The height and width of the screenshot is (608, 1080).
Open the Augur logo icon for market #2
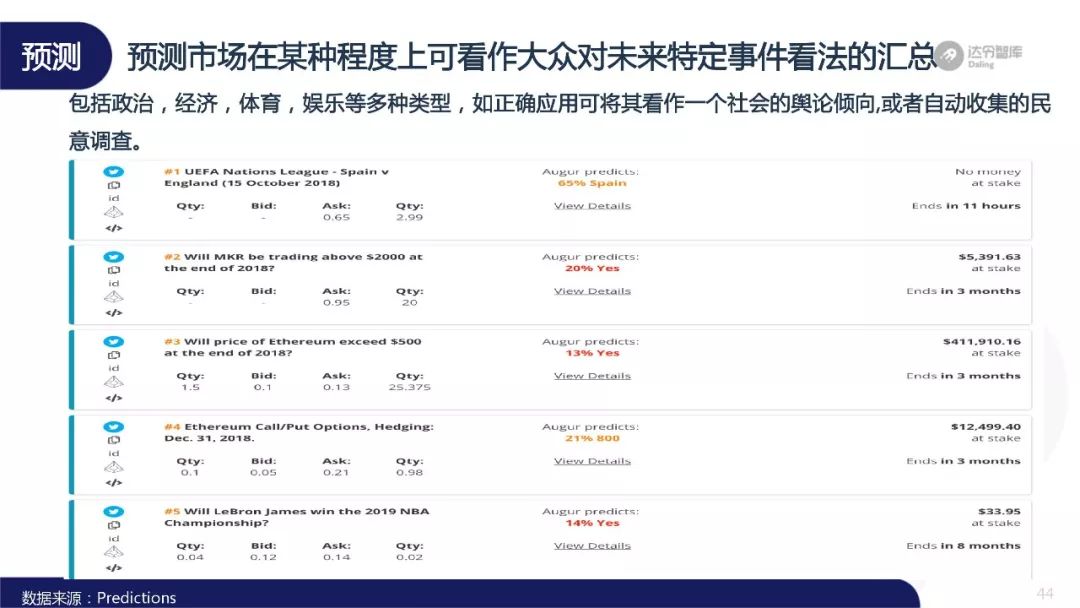pyautogui.click(x=114, y=297)
